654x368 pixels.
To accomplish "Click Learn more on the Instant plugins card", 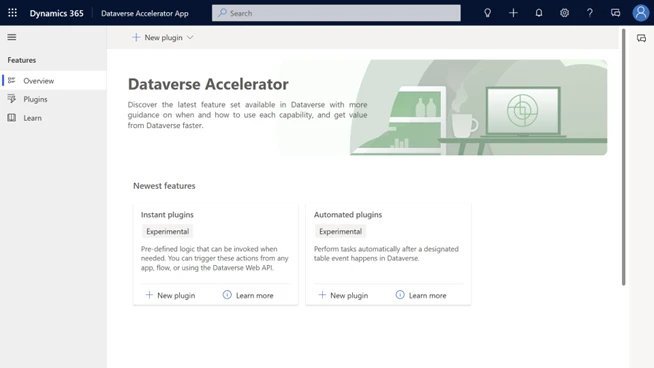I will [x=248, y=295].
